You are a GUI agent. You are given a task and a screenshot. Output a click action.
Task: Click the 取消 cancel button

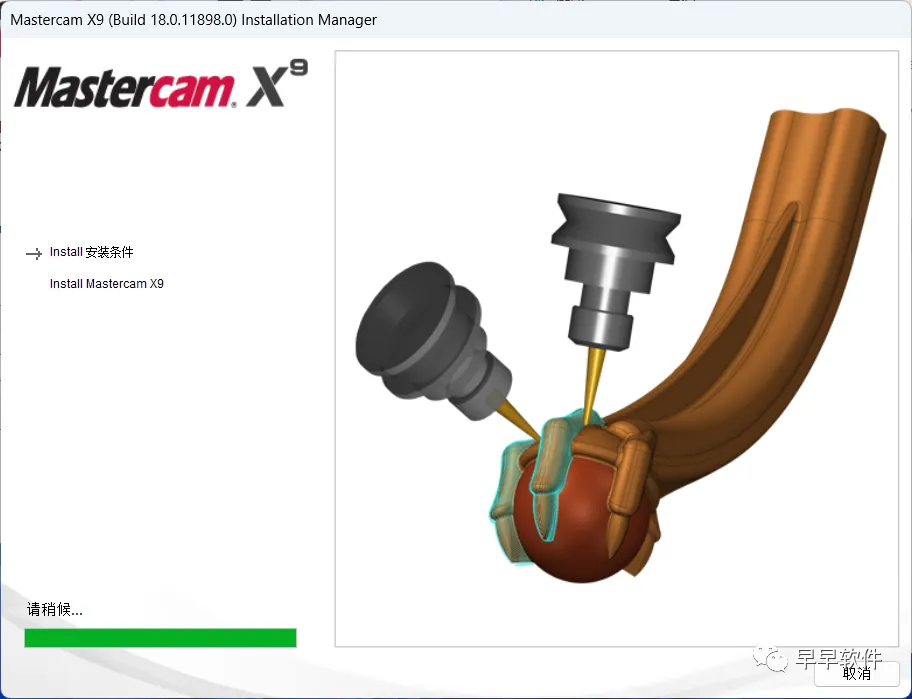[857, 673]
